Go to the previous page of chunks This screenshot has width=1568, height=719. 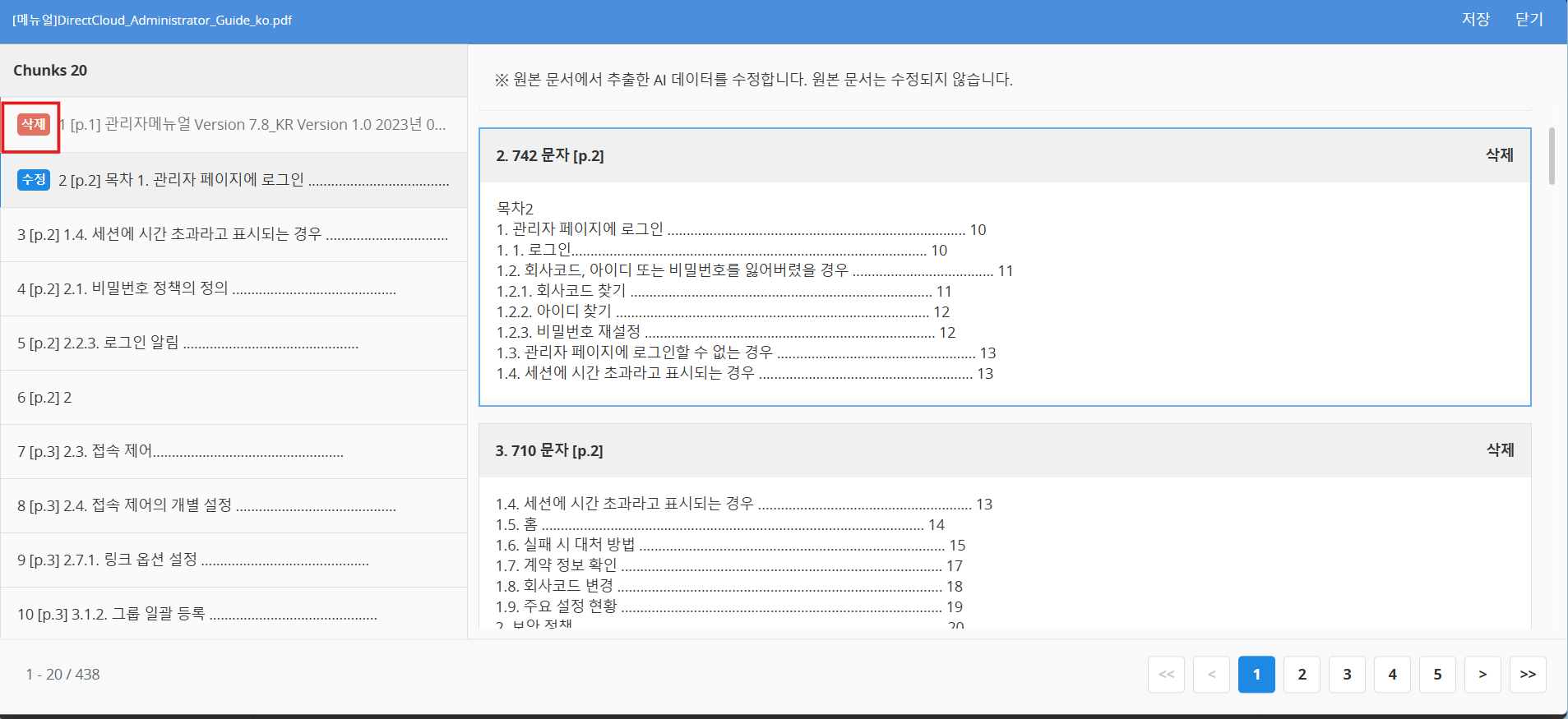click(x=1211, y=674)
